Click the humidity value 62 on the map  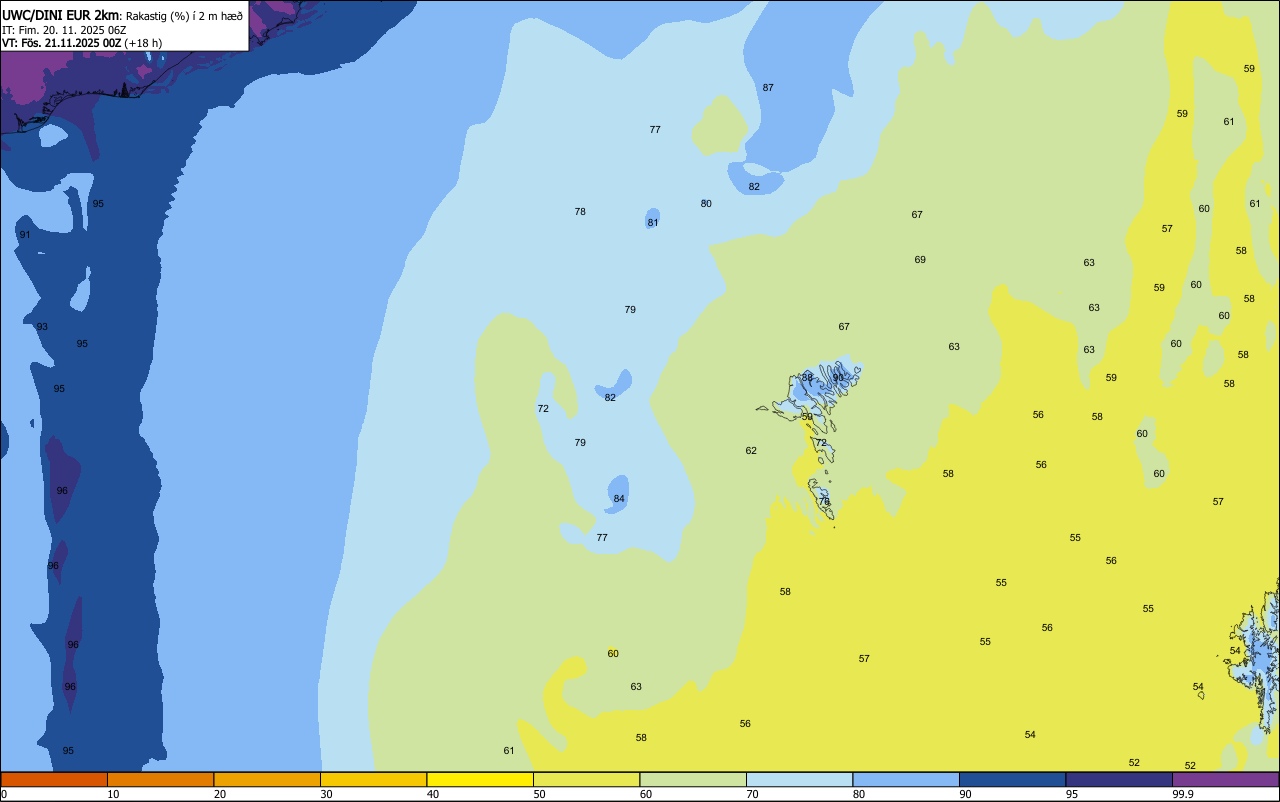[x=751, y=451]
